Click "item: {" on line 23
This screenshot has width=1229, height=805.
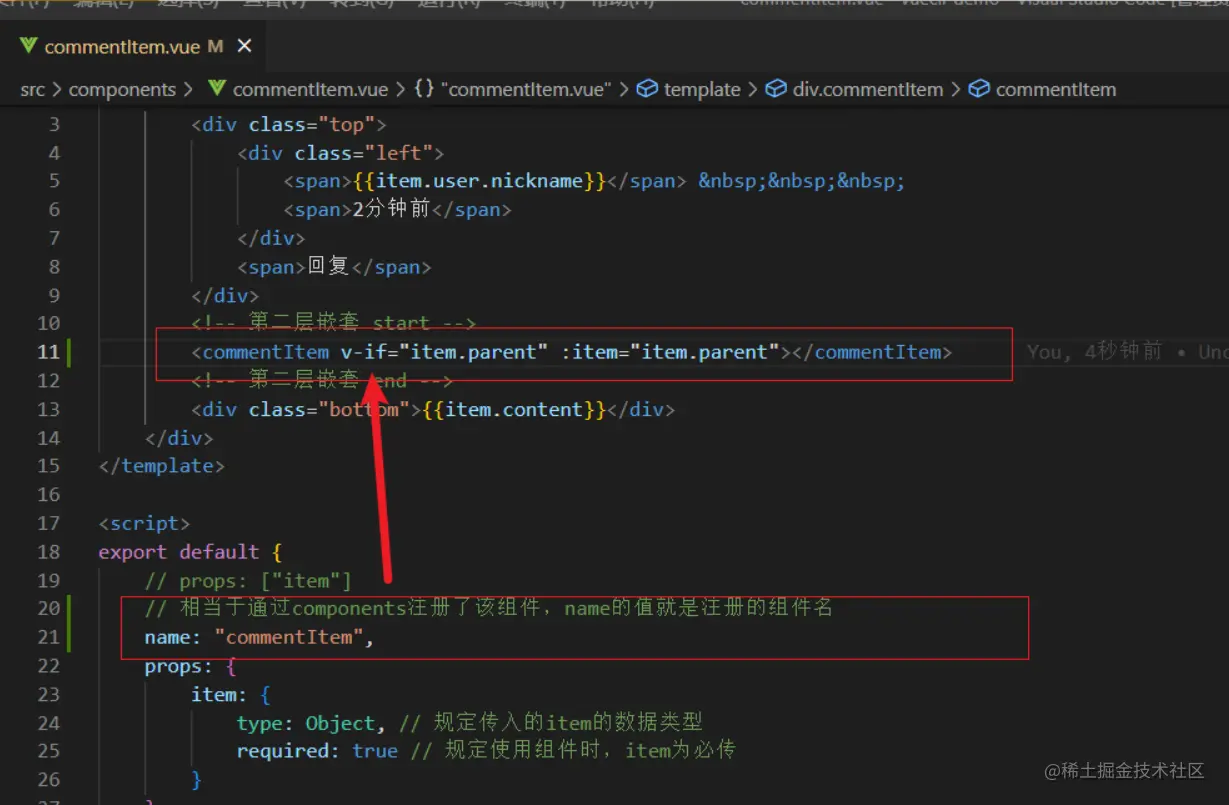231,694
